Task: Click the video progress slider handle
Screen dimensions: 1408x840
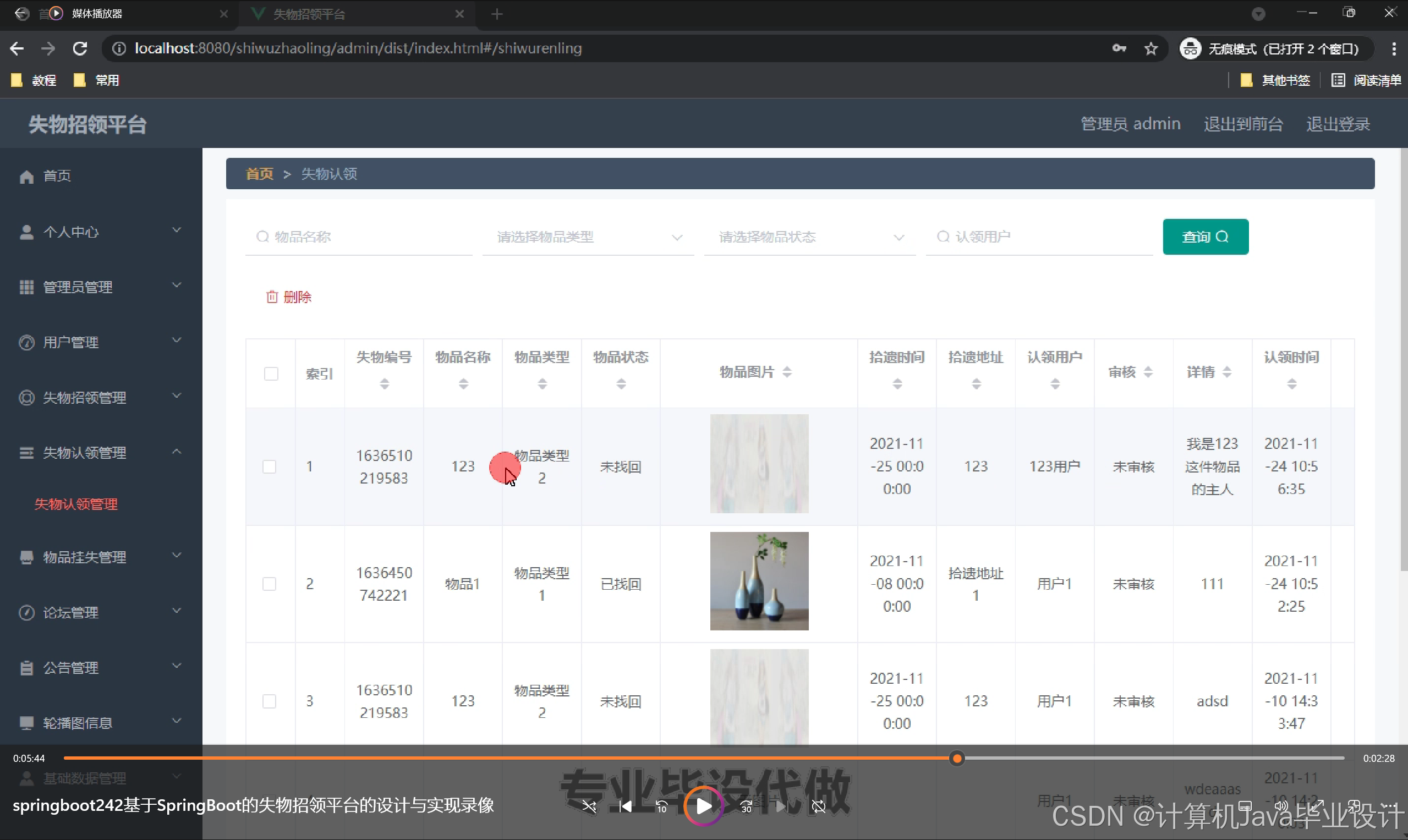Action: [957, 759]
